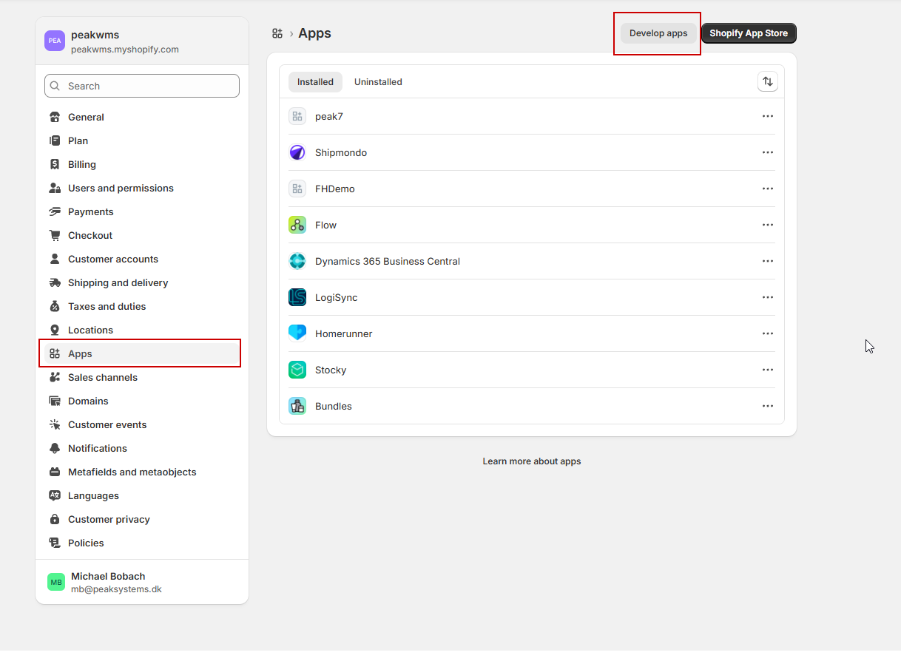Screen dimensions: 901x651
Task: Follow the Learn more about apps link
Action: click(x=532, y=461)
